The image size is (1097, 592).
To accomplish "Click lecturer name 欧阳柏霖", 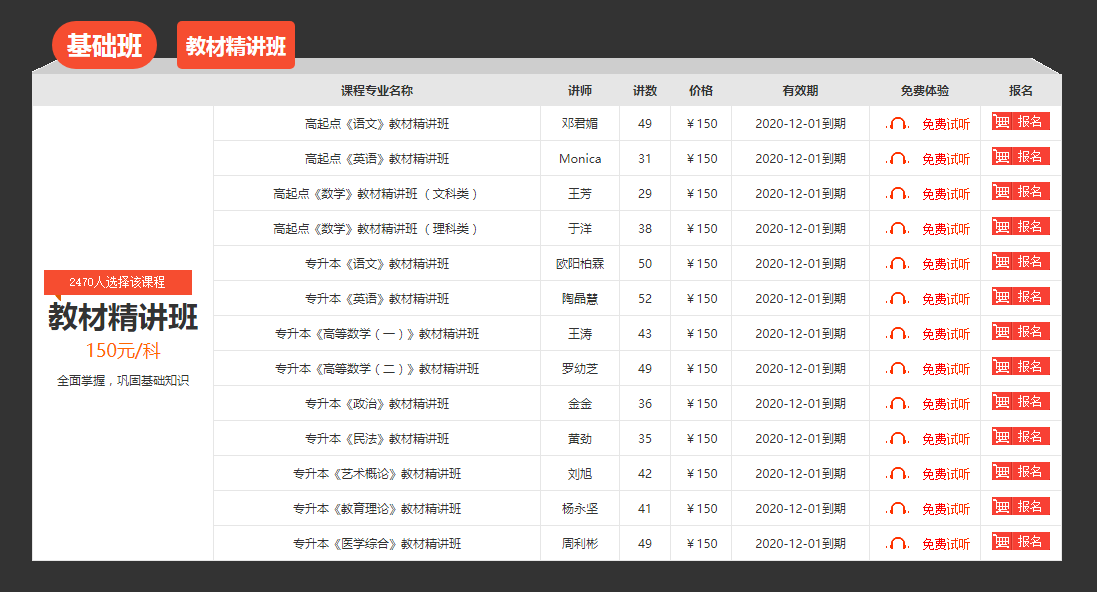I will point(580,264).
